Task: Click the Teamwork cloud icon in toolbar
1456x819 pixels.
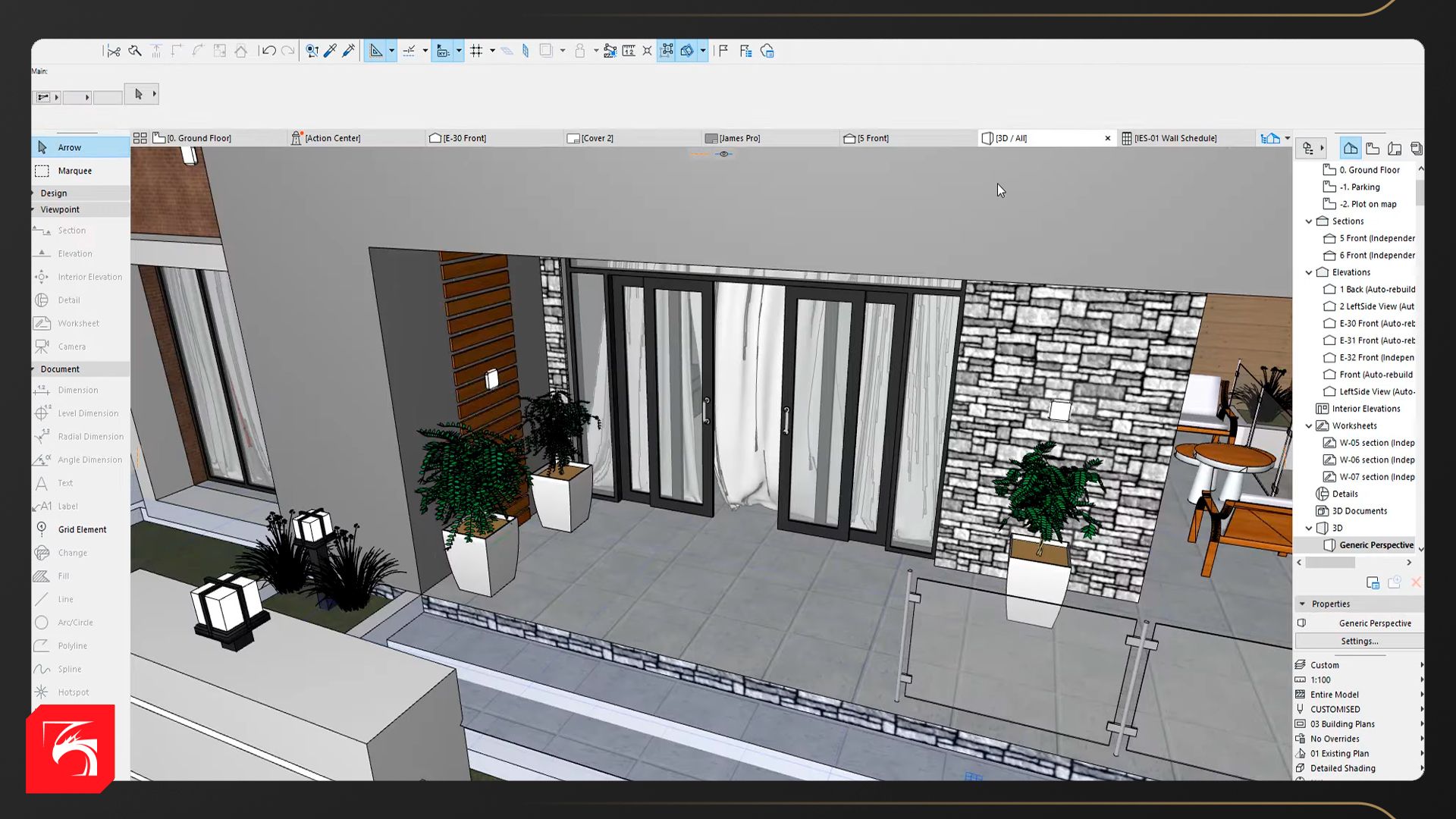Action: (x=767, y=51)
